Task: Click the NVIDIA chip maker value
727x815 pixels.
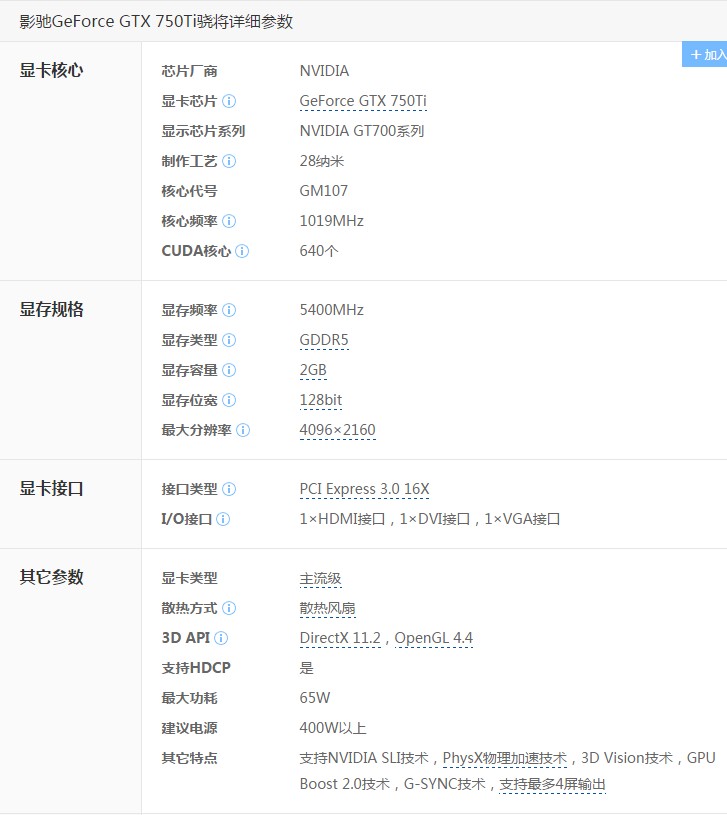Action: coord(324,71)
